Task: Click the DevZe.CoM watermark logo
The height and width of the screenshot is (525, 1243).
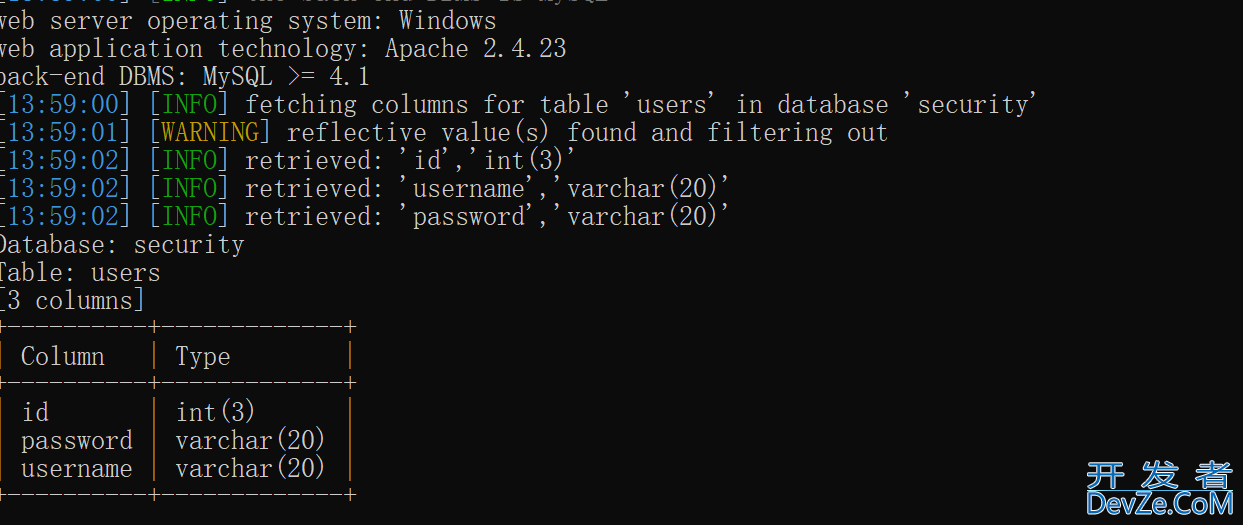Action: [1159, 488]
